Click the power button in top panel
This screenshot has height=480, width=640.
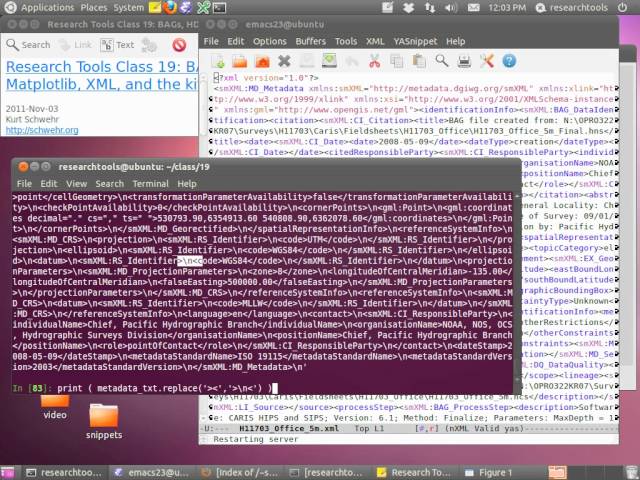click(x=622, y=7)
